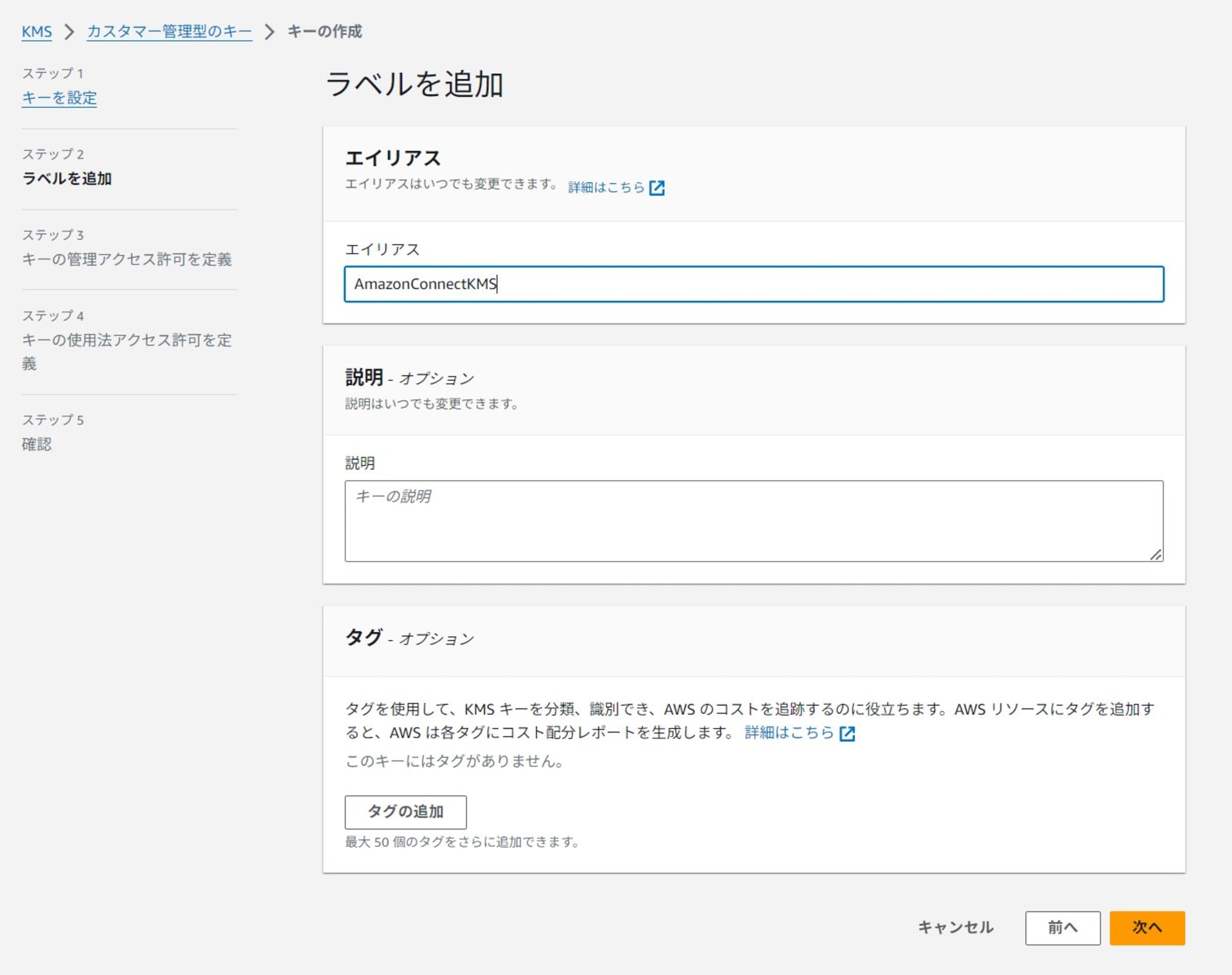Image resolution: width=1232 pixels, height=975 pixels.
Task: Proceed with the 次へ button
Action: coord(1147,928)
